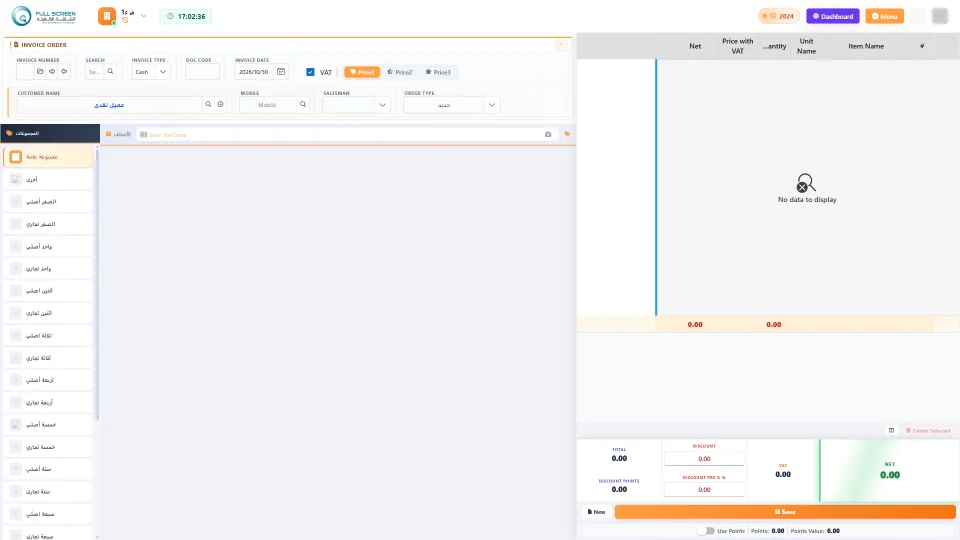
Task: Click the Invoice Number field
Action: (x=25, y=72)
